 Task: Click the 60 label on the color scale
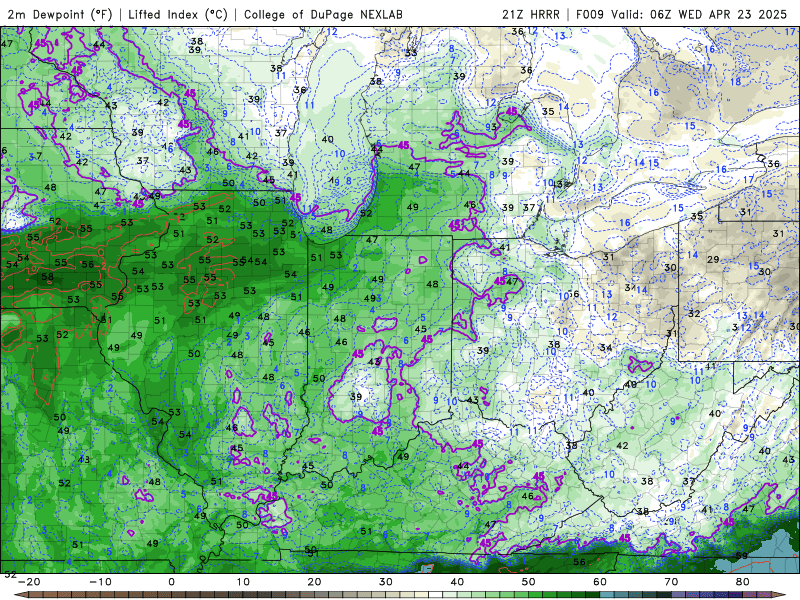600,582
